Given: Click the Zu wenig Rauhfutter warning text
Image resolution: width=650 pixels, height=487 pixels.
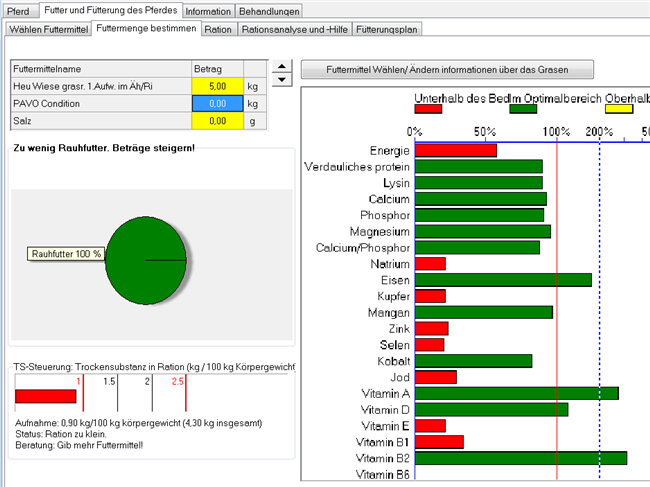Looking at the screenshot, I should [104, 148].
